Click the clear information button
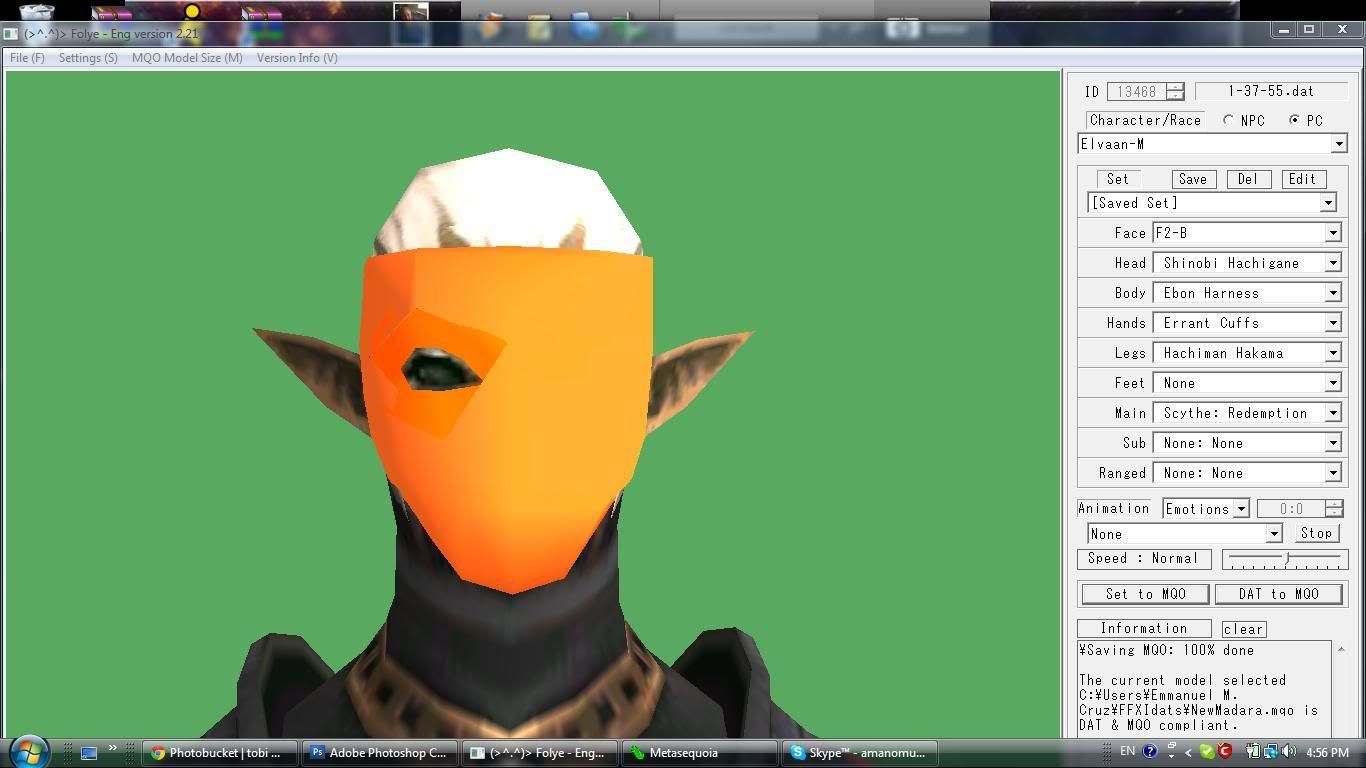This screenshot has width=1366, height=768. pos(1243,629)
